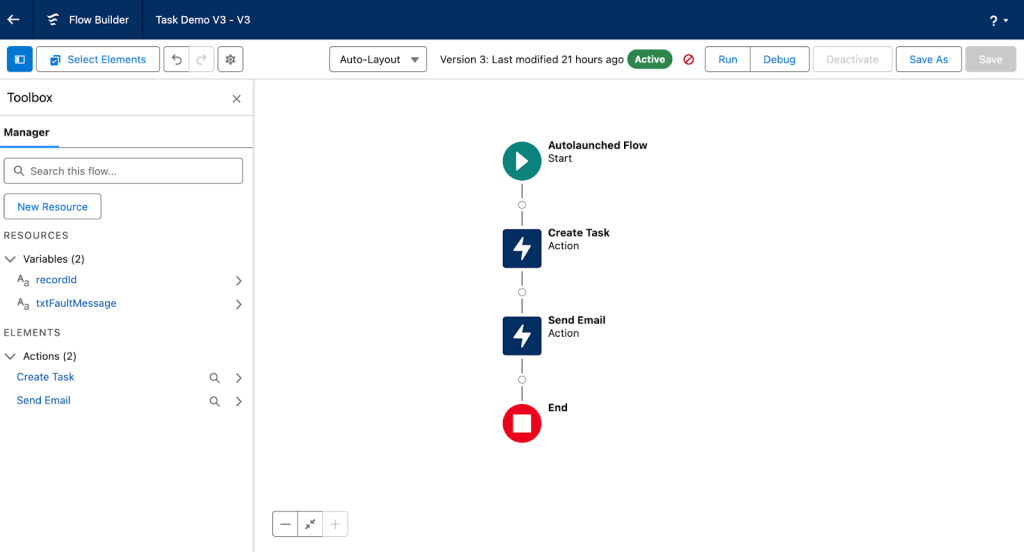This screenshot has height=552, width=1024.
Task: Select the Create Task action node
Action: click(522, 248)
